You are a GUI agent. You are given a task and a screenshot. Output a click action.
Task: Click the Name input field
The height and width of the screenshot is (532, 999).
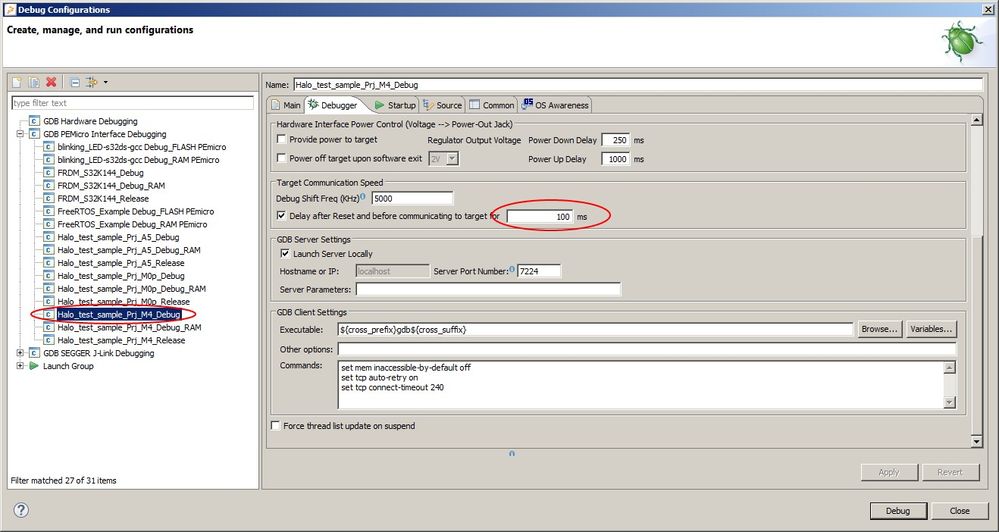click(638, 84)
